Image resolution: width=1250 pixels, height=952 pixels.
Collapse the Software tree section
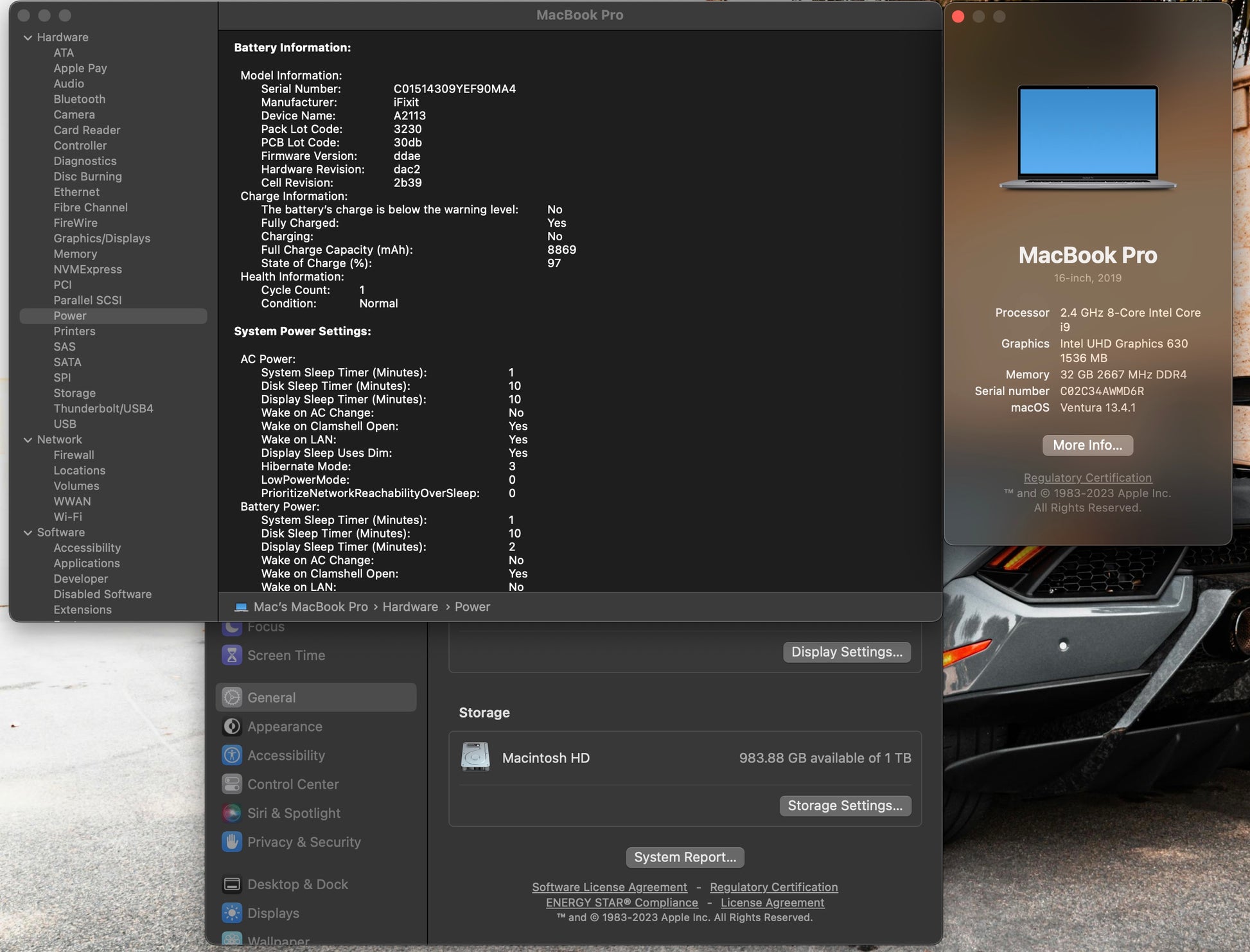28,533
